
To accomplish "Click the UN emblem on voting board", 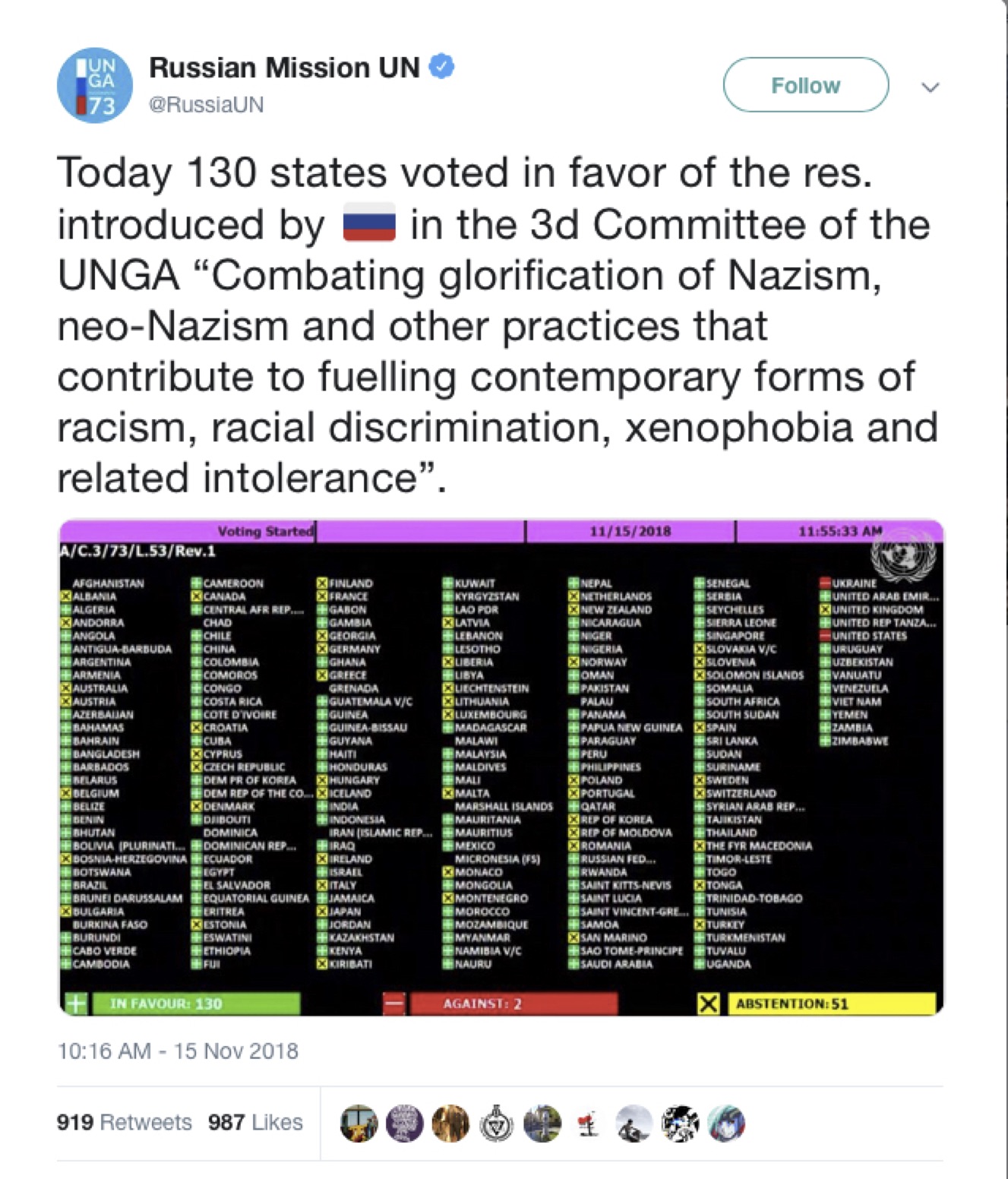I will [902, 556].
